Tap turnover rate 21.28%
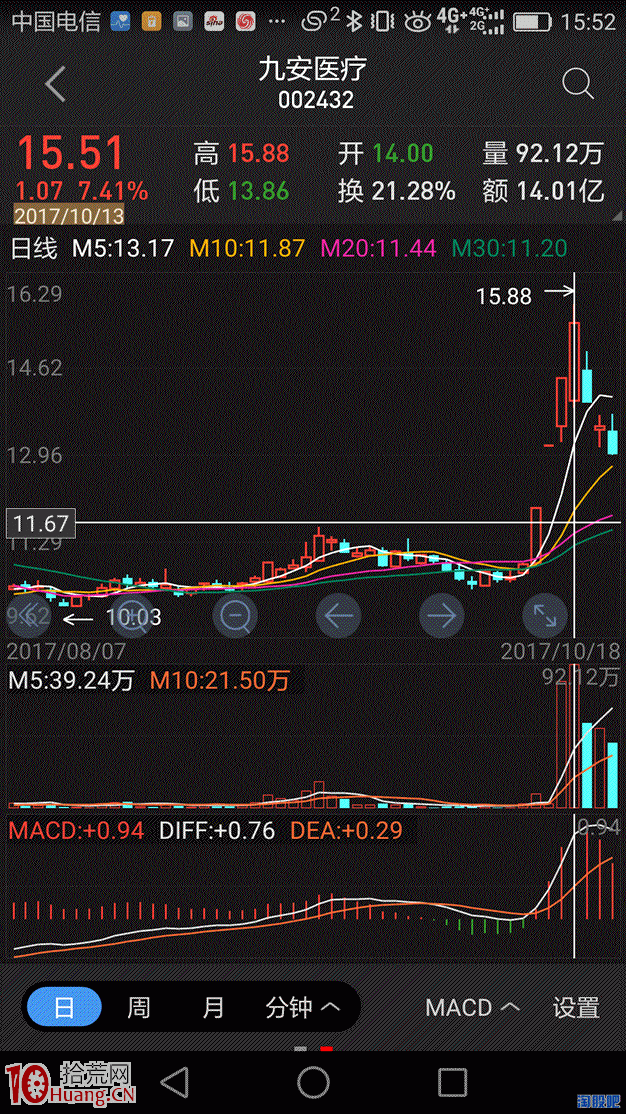Screen dimensions: 626x1114 click(413, 190)
